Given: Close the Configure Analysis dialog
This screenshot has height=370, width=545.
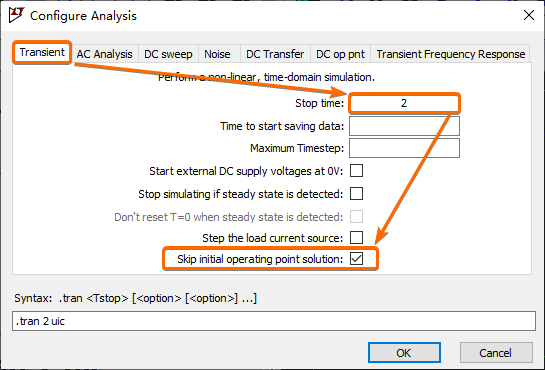Looking at the screenshot, I should tap(529, 15).
